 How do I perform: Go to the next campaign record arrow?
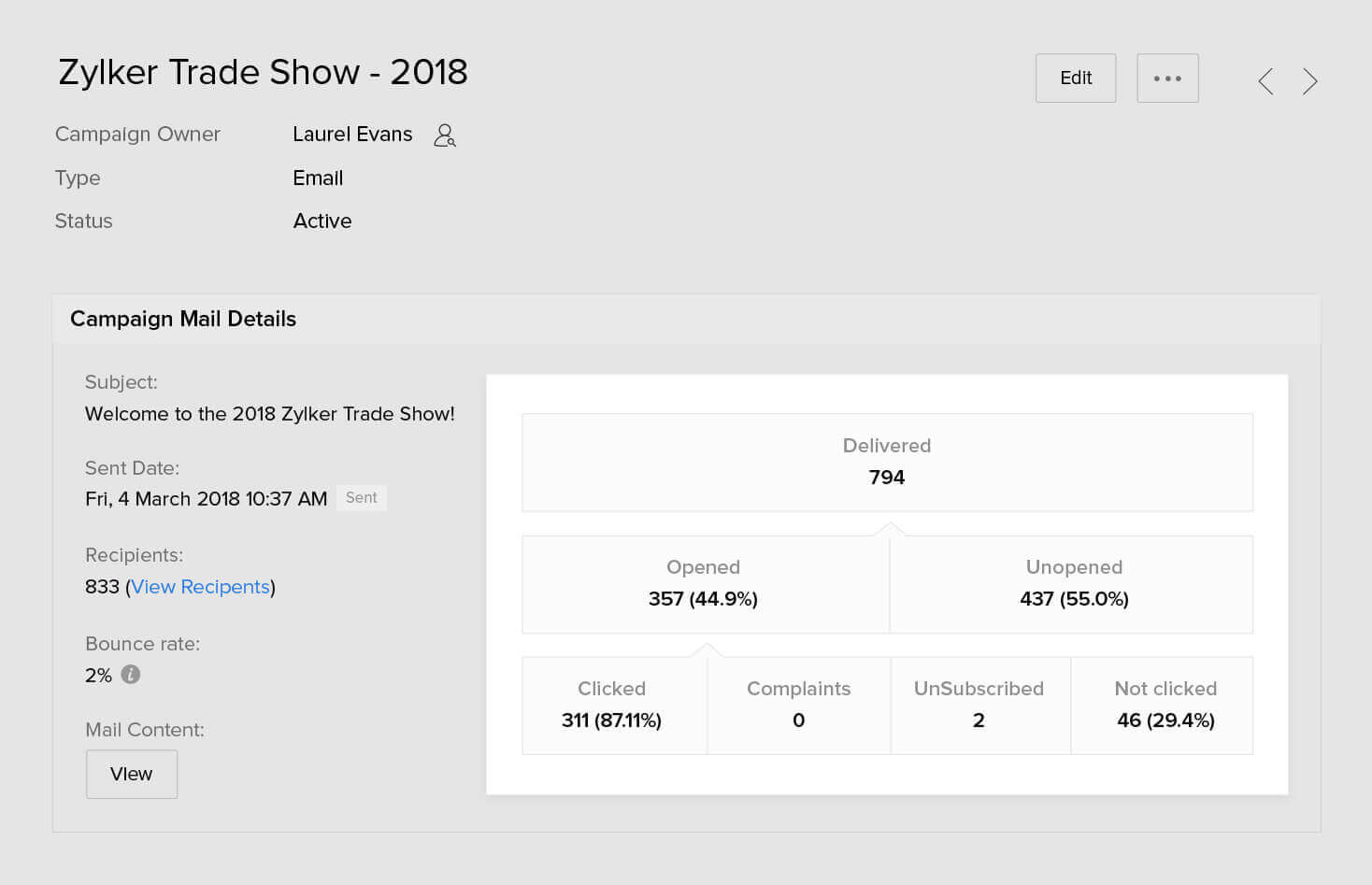pyautogui.click(x=1310, y=81)
